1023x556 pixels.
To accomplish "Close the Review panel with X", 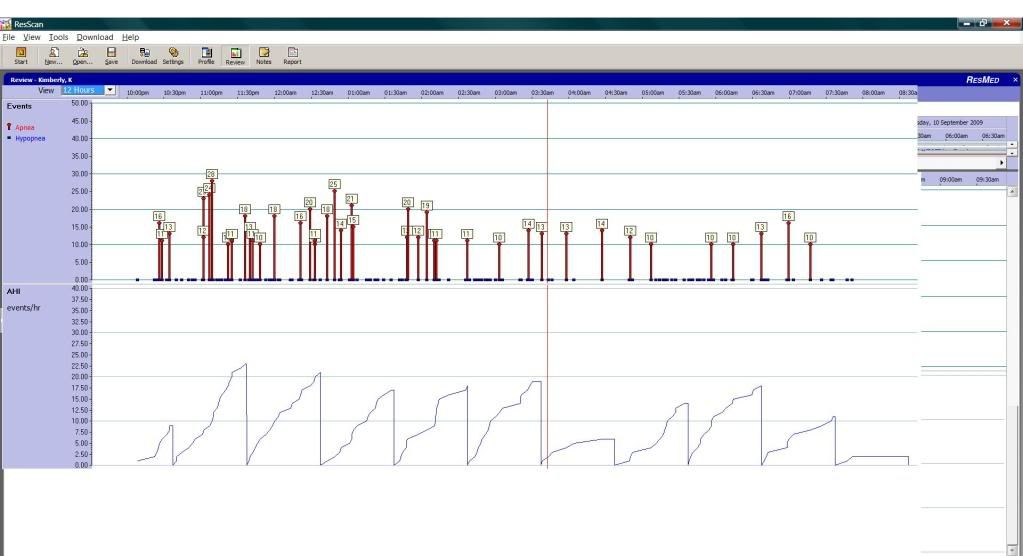I will 1015,79.
